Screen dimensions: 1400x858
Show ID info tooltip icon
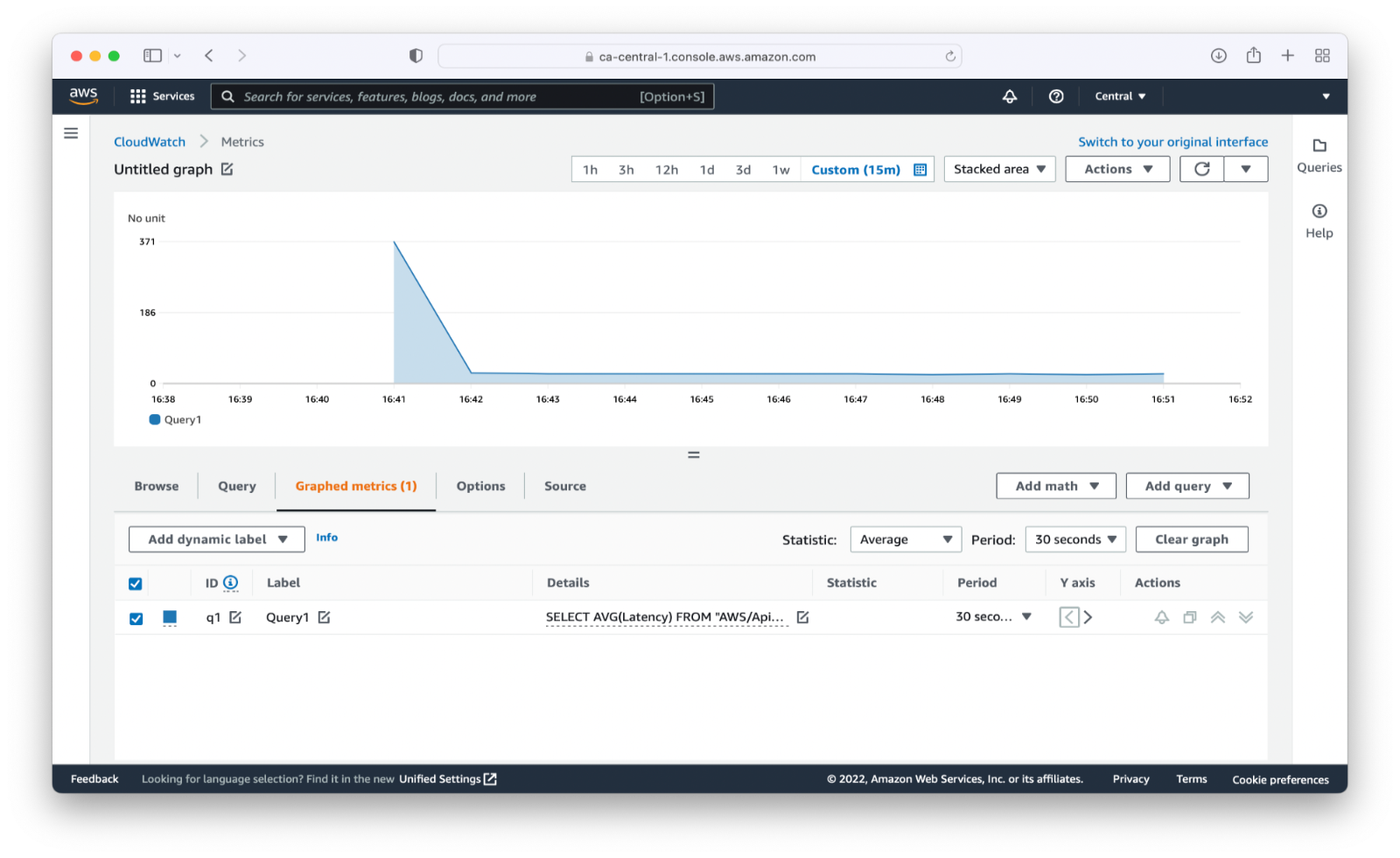point(230,582)
